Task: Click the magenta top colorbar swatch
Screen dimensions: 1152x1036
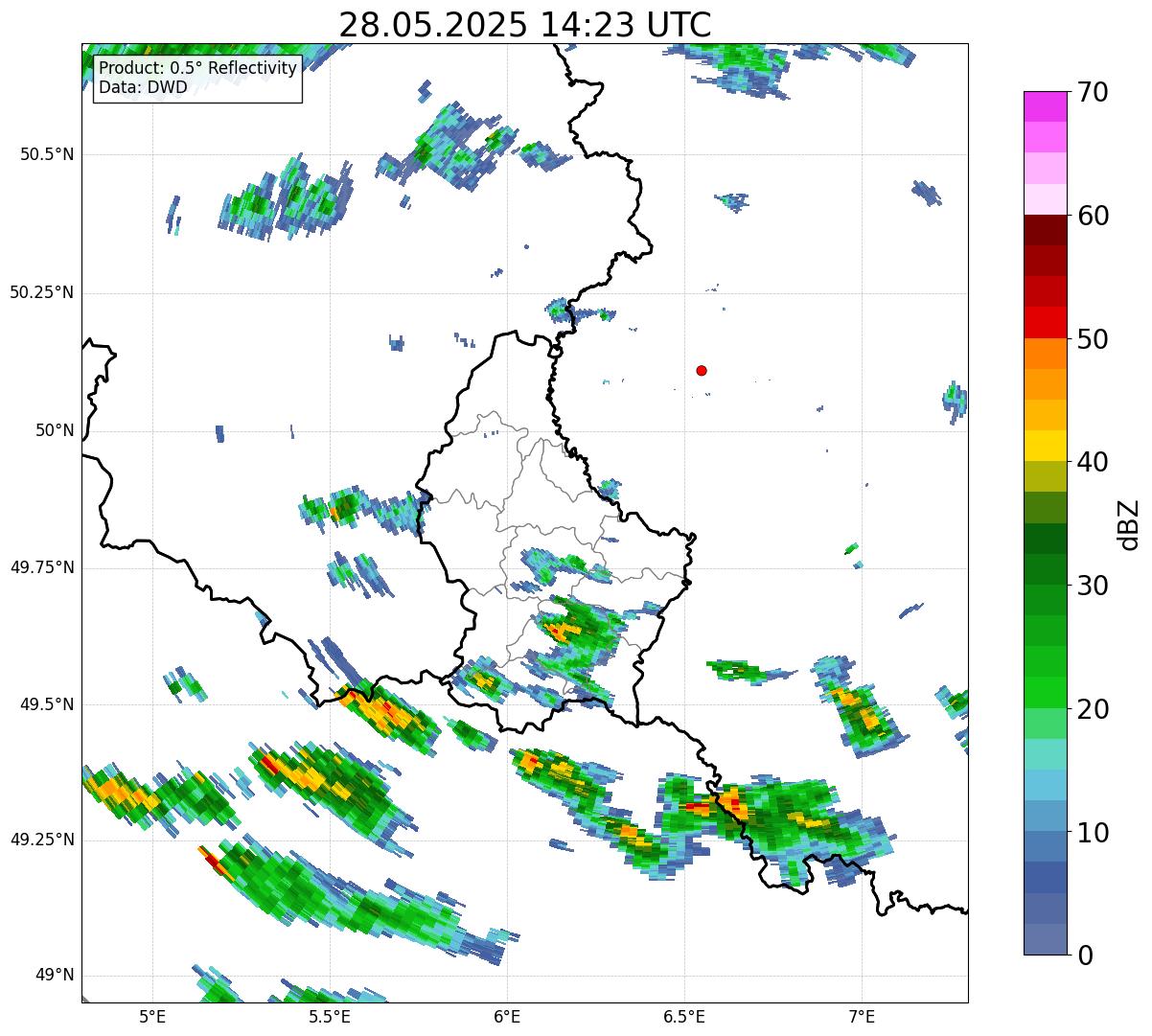Action: pos(1045,106)
